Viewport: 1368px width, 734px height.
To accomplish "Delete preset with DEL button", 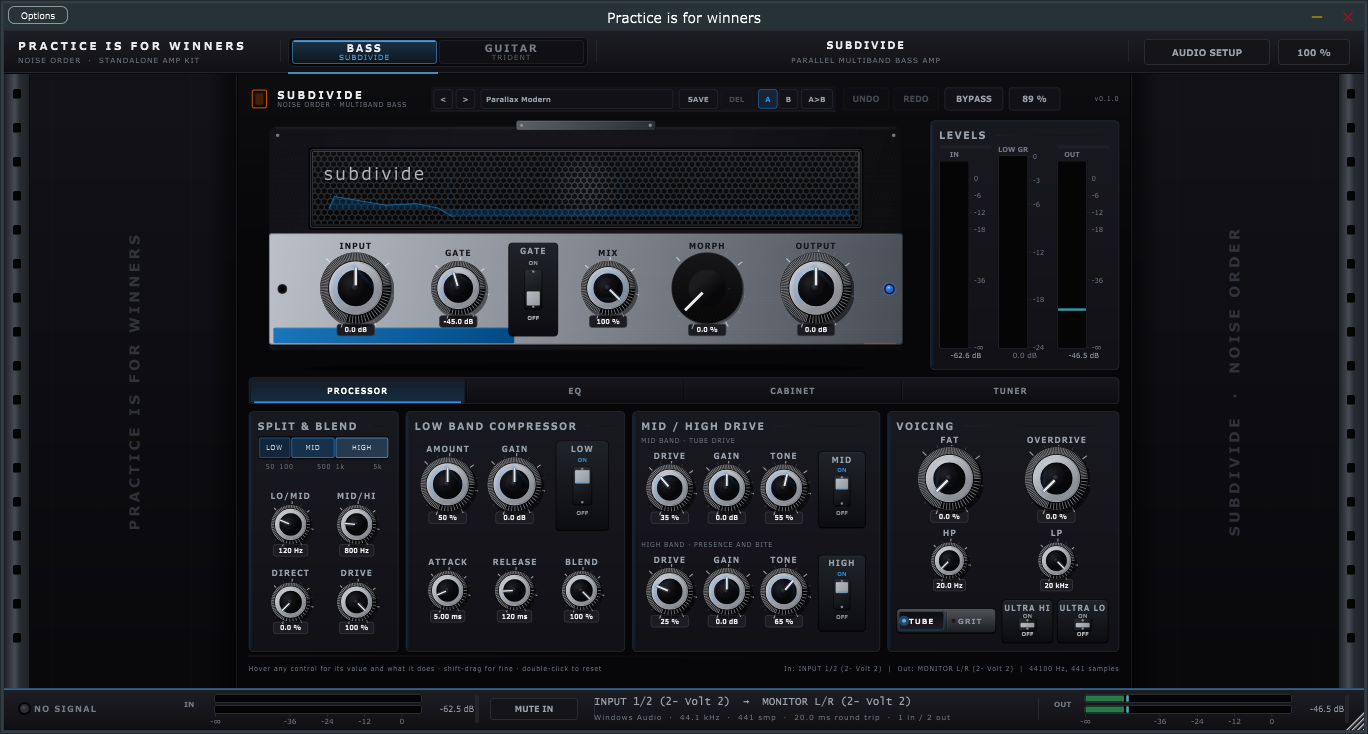I will pos(737,99).
